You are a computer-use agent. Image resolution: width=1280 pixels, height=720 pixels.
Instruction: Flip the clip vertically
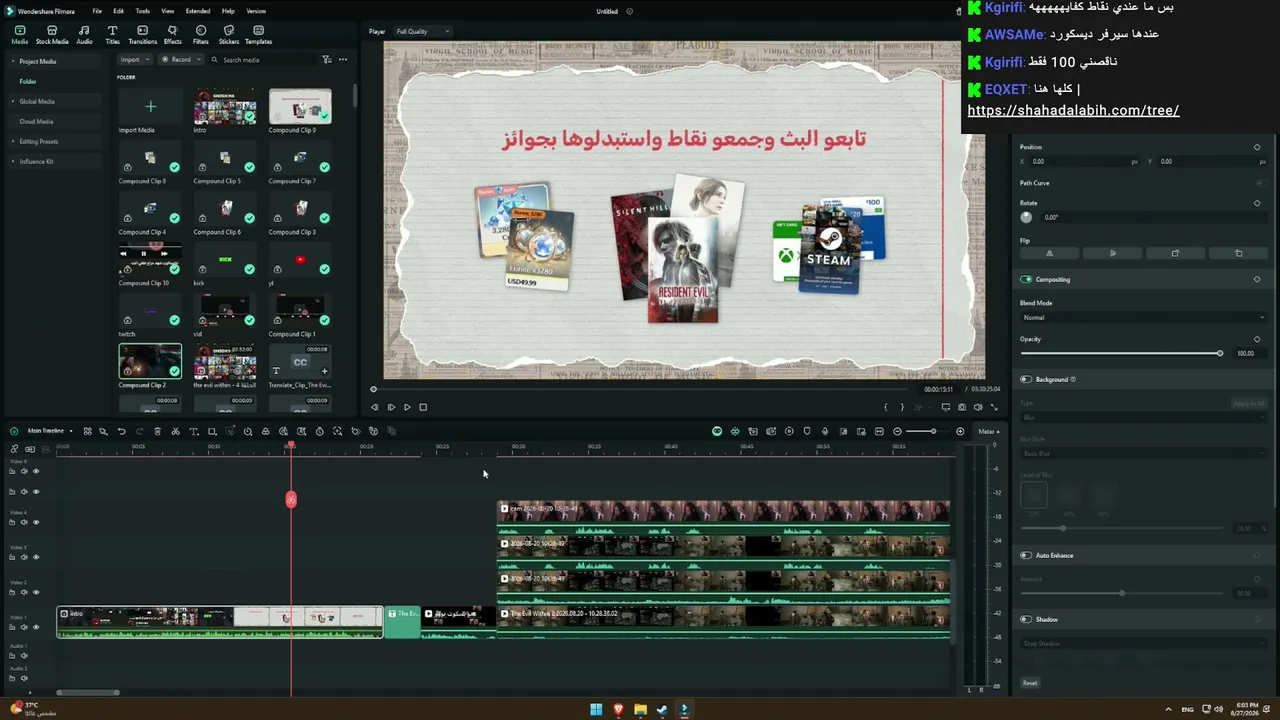(x=1113, y=254)
